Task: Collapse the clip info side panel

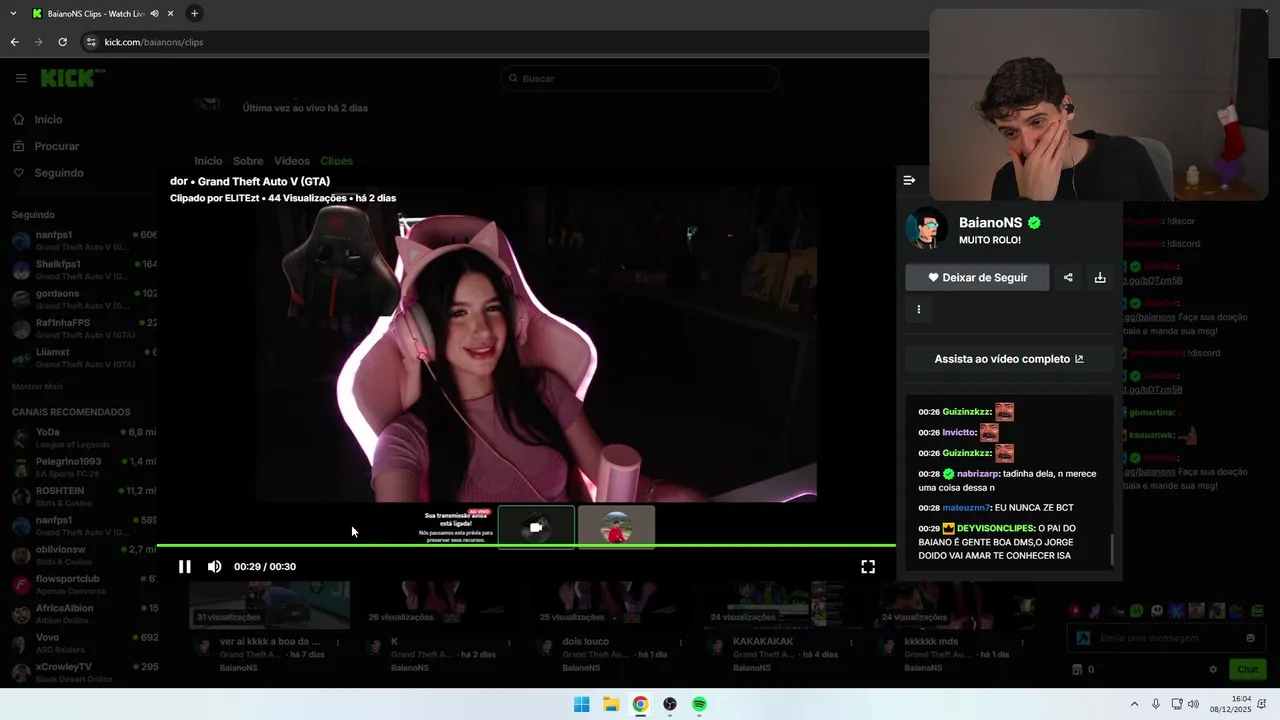Action: click(x=909, y=180)
